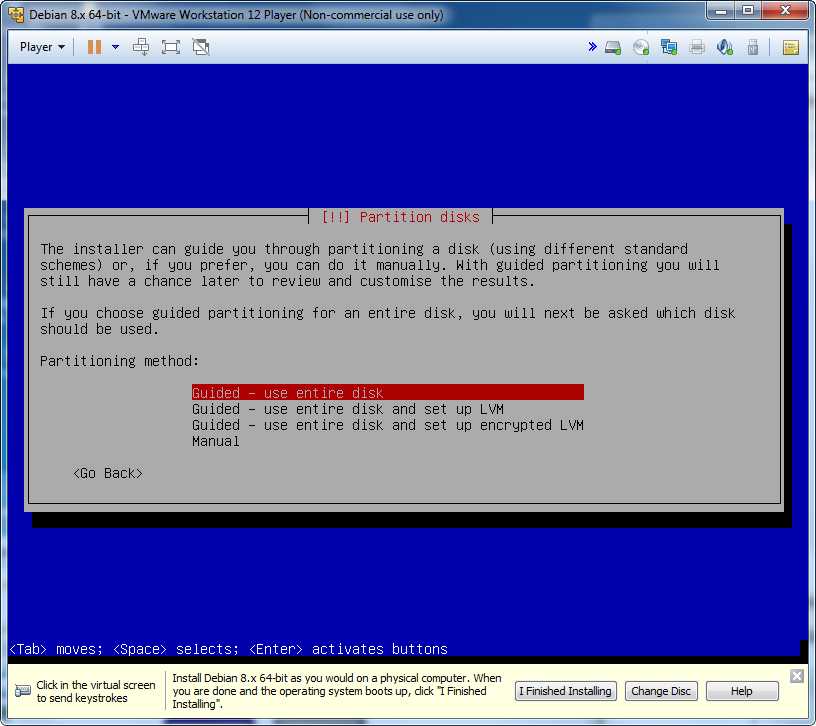Maximize the VMware Player window
Image resolution: width=816 pixels, height=726 pixels.
748,10
